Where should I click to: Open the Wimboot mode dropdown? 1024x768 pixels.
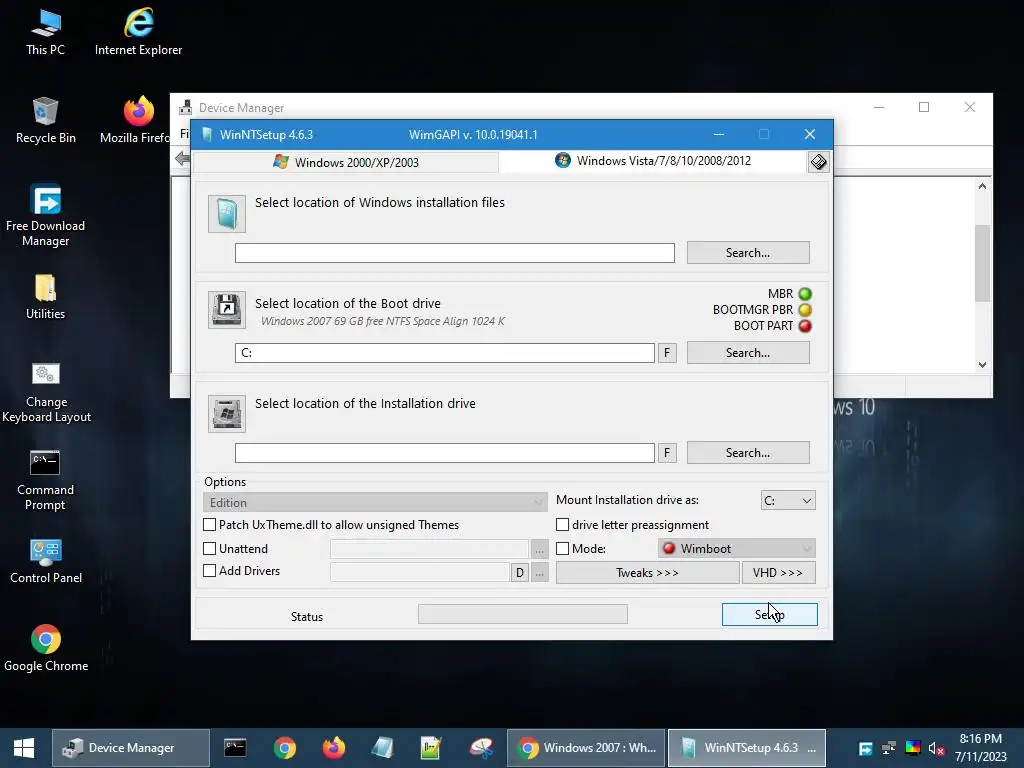737,549
